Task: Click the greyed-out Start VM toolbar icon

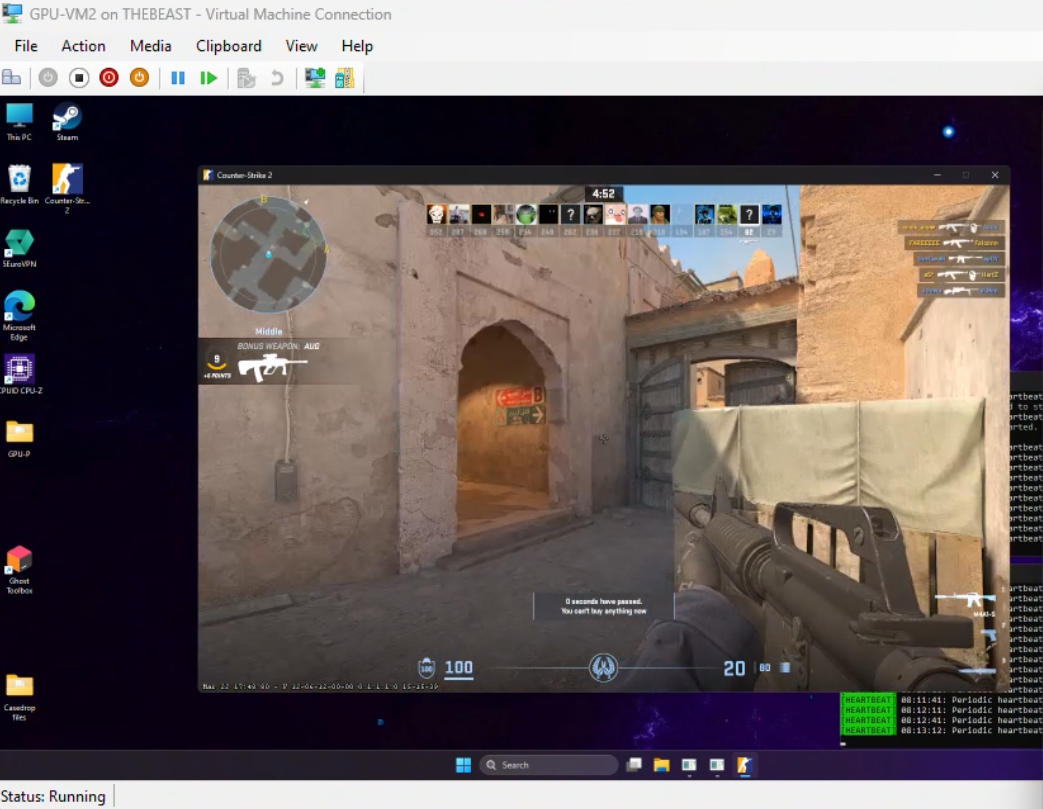Action: 48,78
